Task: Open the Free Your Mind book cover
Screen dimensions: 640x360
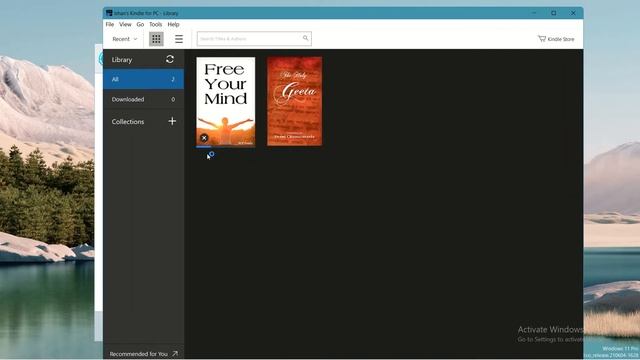Action: tap(226, 101)
